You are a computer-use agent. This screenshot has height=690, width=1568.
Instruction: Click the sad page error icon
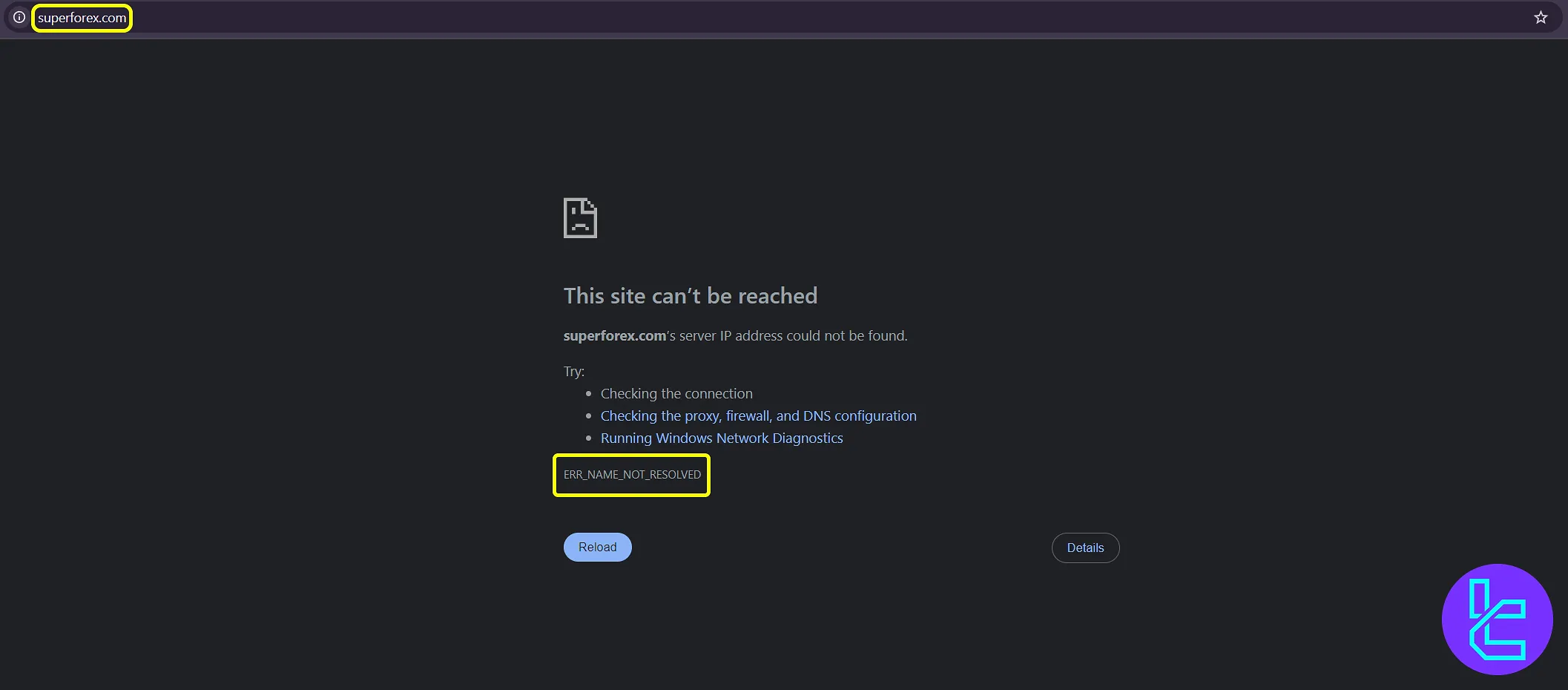[x=579, y=217]
